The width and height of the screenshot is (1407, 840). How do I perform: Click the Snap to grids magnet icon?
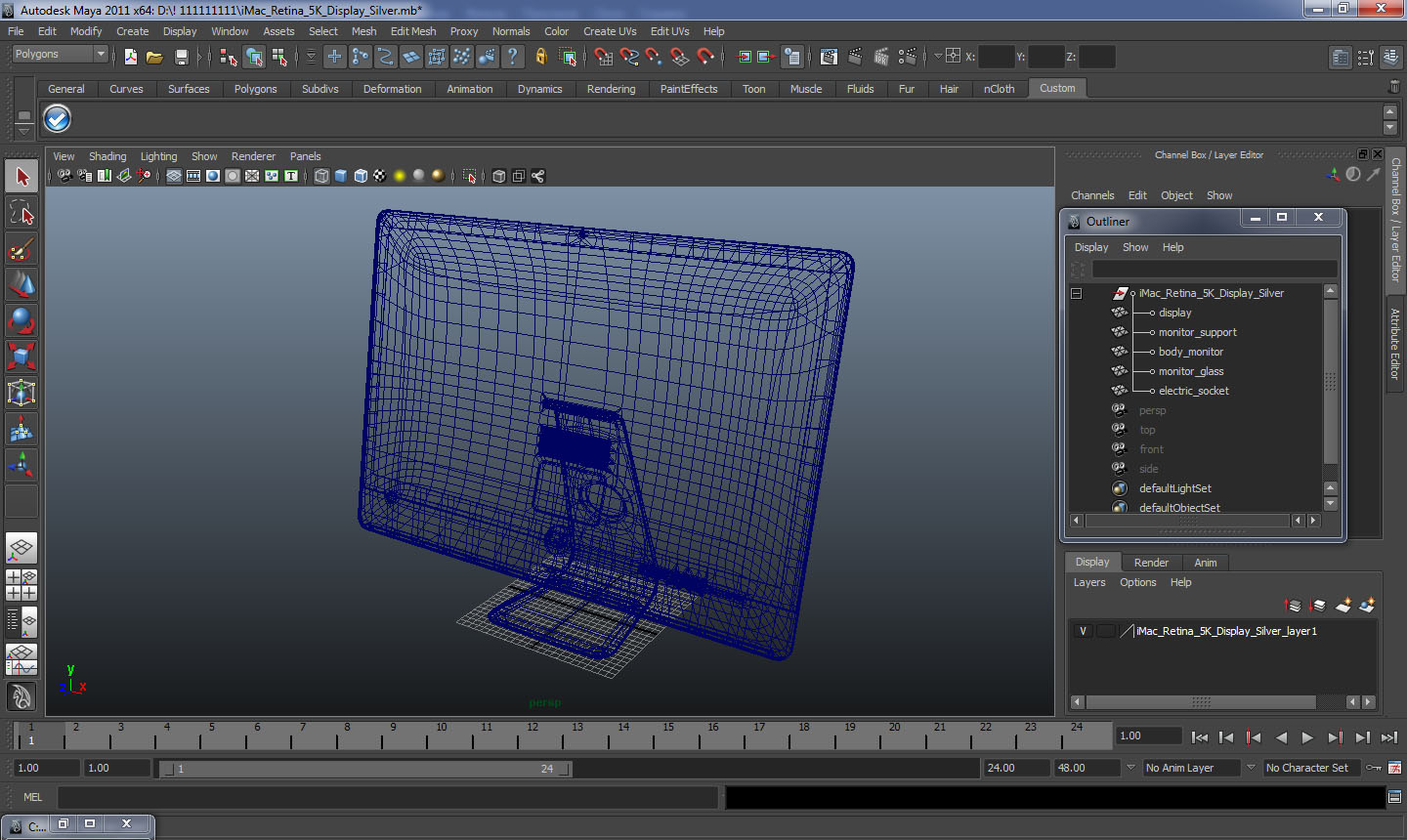[x=604, y=57]
